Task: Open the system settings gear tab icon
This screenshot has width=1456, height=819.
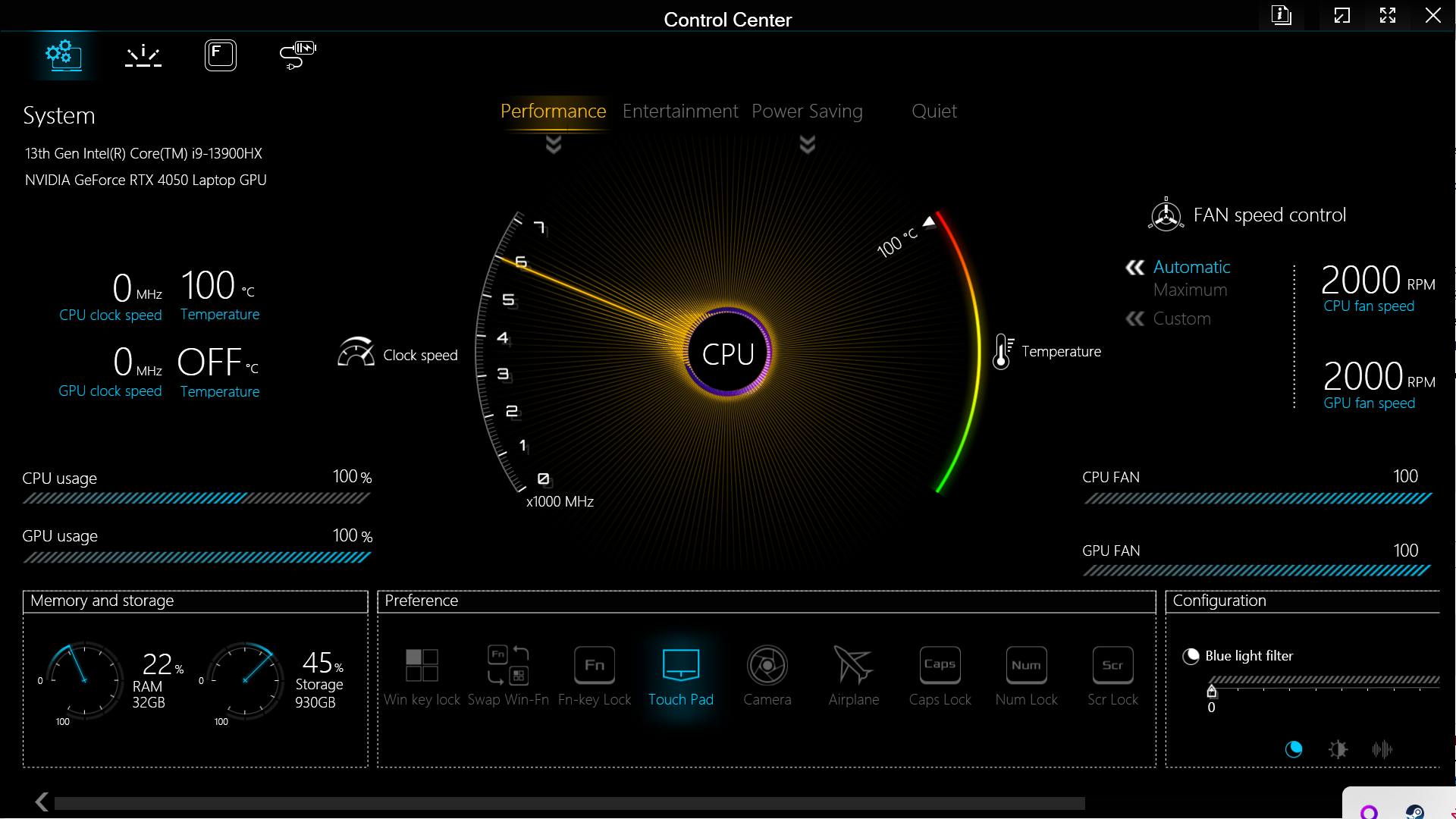Action: point(64,55)
